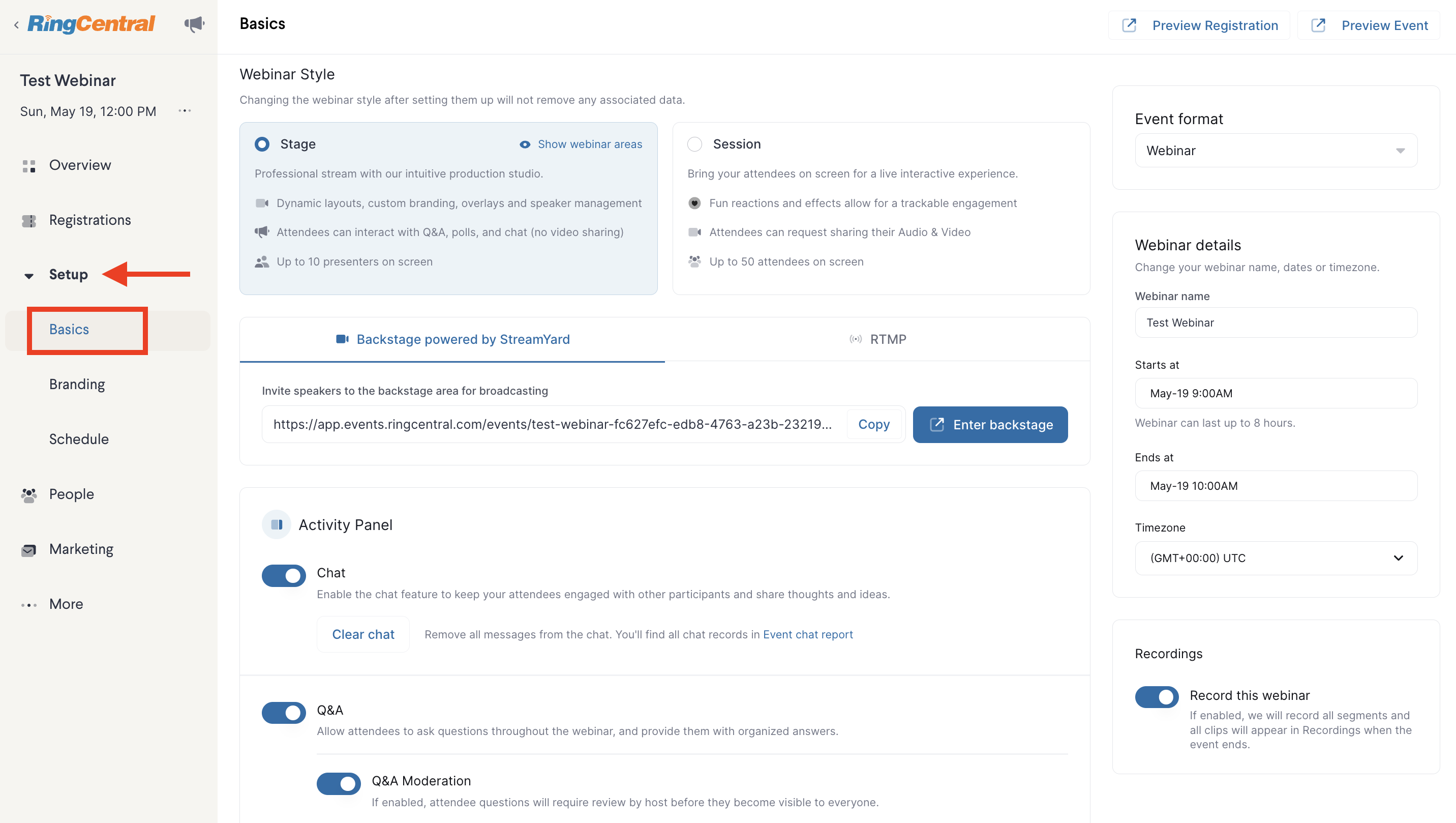The height and width of the screenshot is (823, 1456).
Task: Copy the backstage invite link
Action: pyautogui.click(x=874, y=424)
